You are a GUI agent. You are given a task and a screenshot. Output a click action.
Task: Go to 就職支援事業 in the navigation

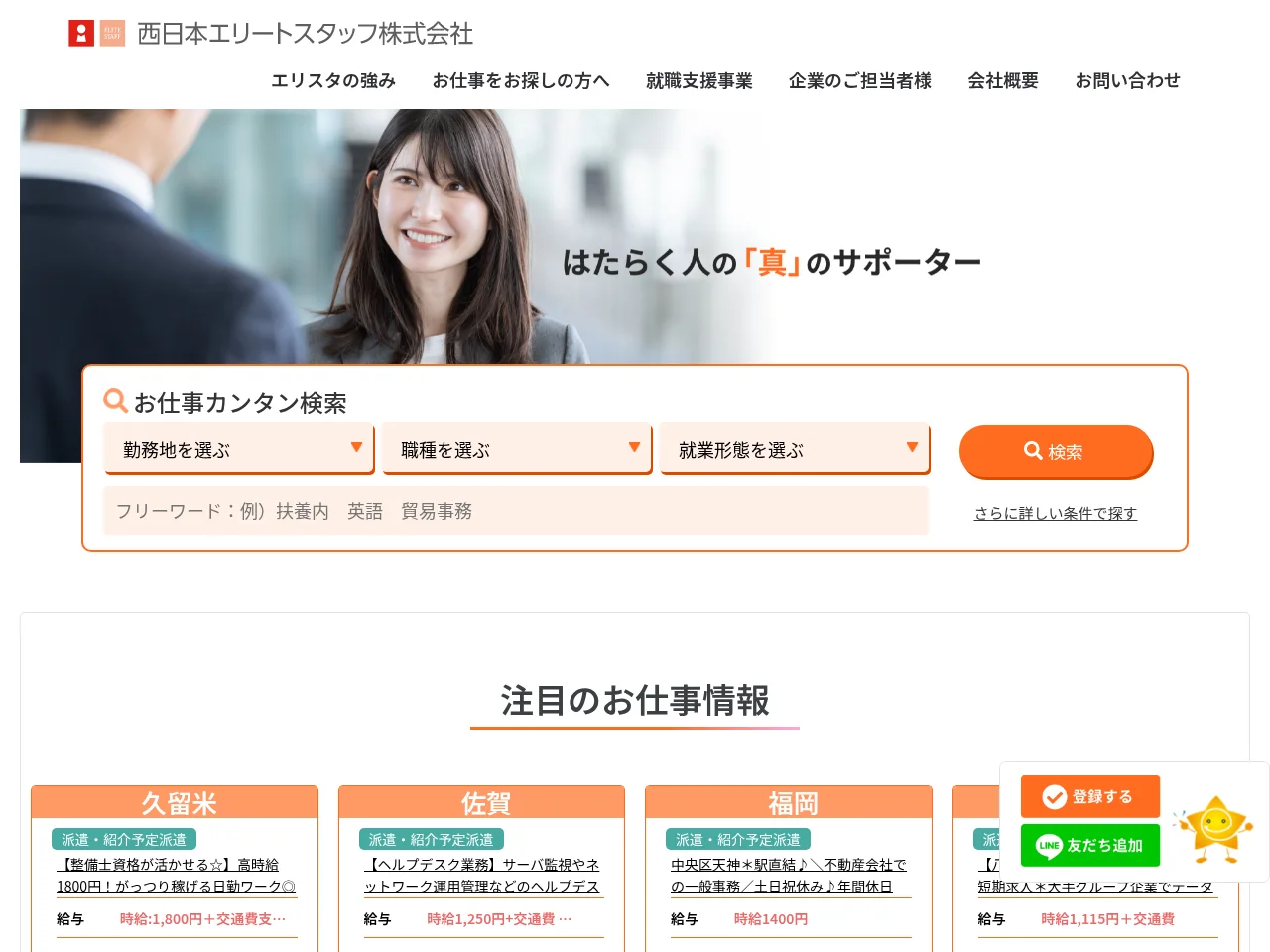699,81
